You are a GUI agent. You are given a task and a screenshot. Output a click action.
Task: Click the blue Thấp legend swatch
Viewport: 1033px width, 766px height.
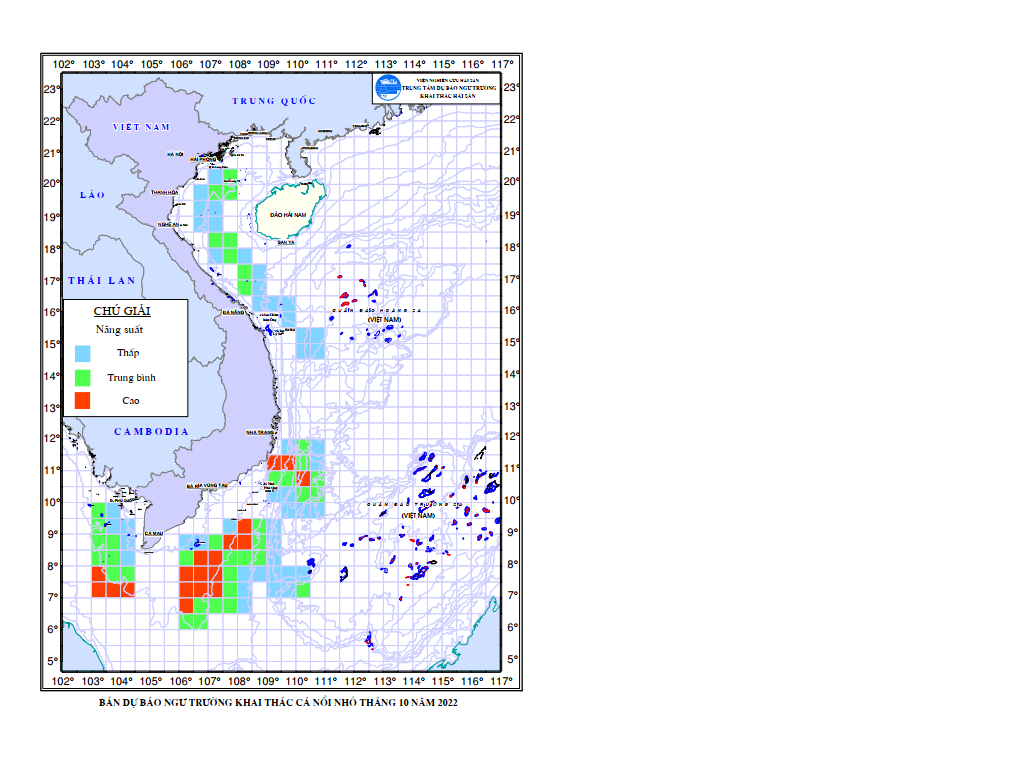coord(82,354)
